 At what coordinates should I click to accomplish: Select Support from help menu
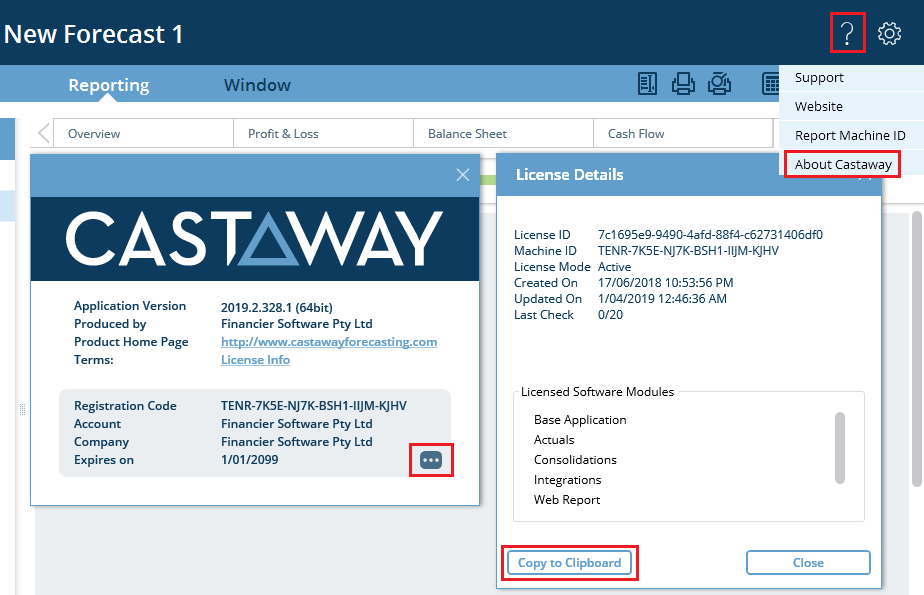coord(819,78)
